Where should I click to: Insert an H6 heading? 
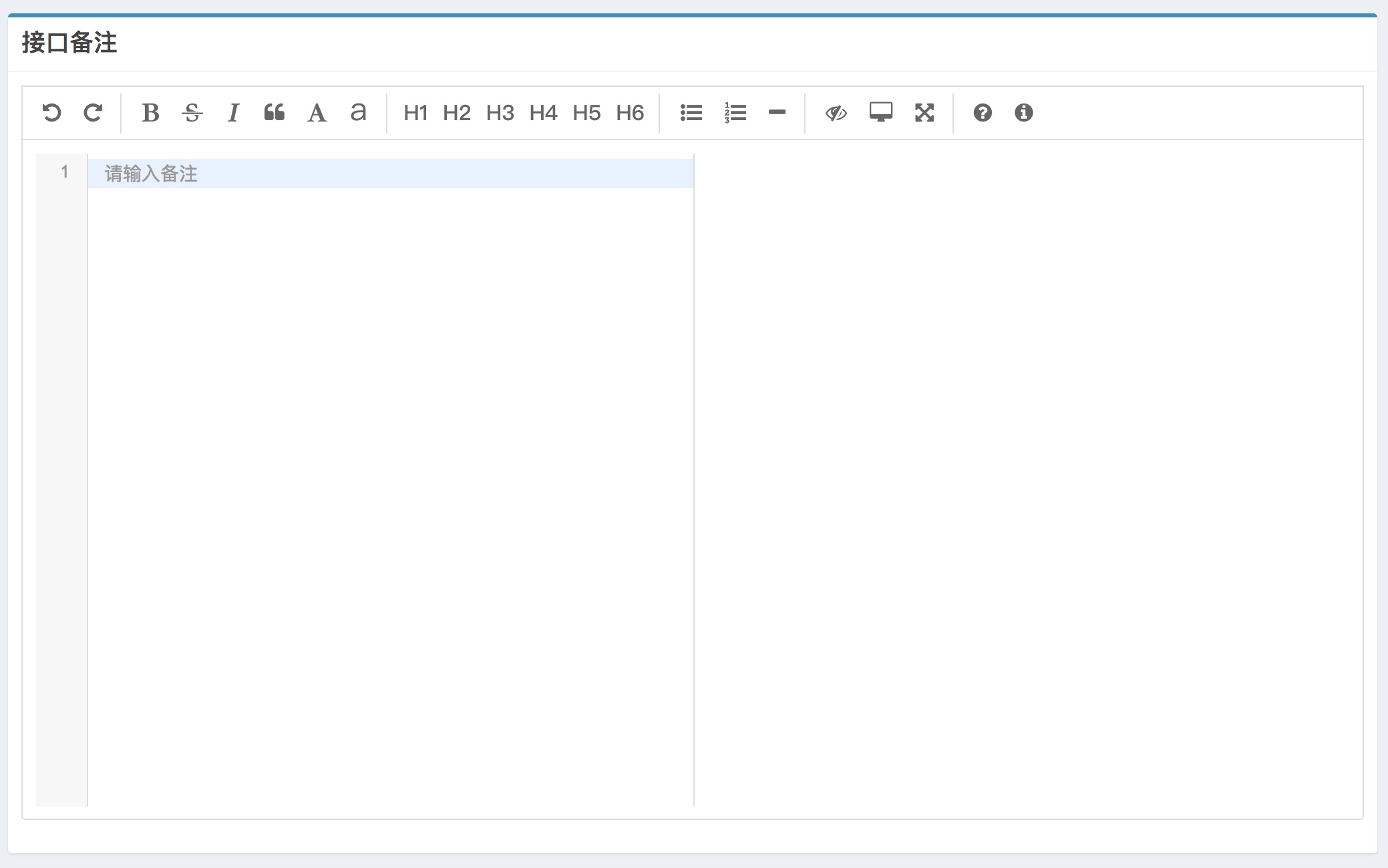[x=630, y=113]
